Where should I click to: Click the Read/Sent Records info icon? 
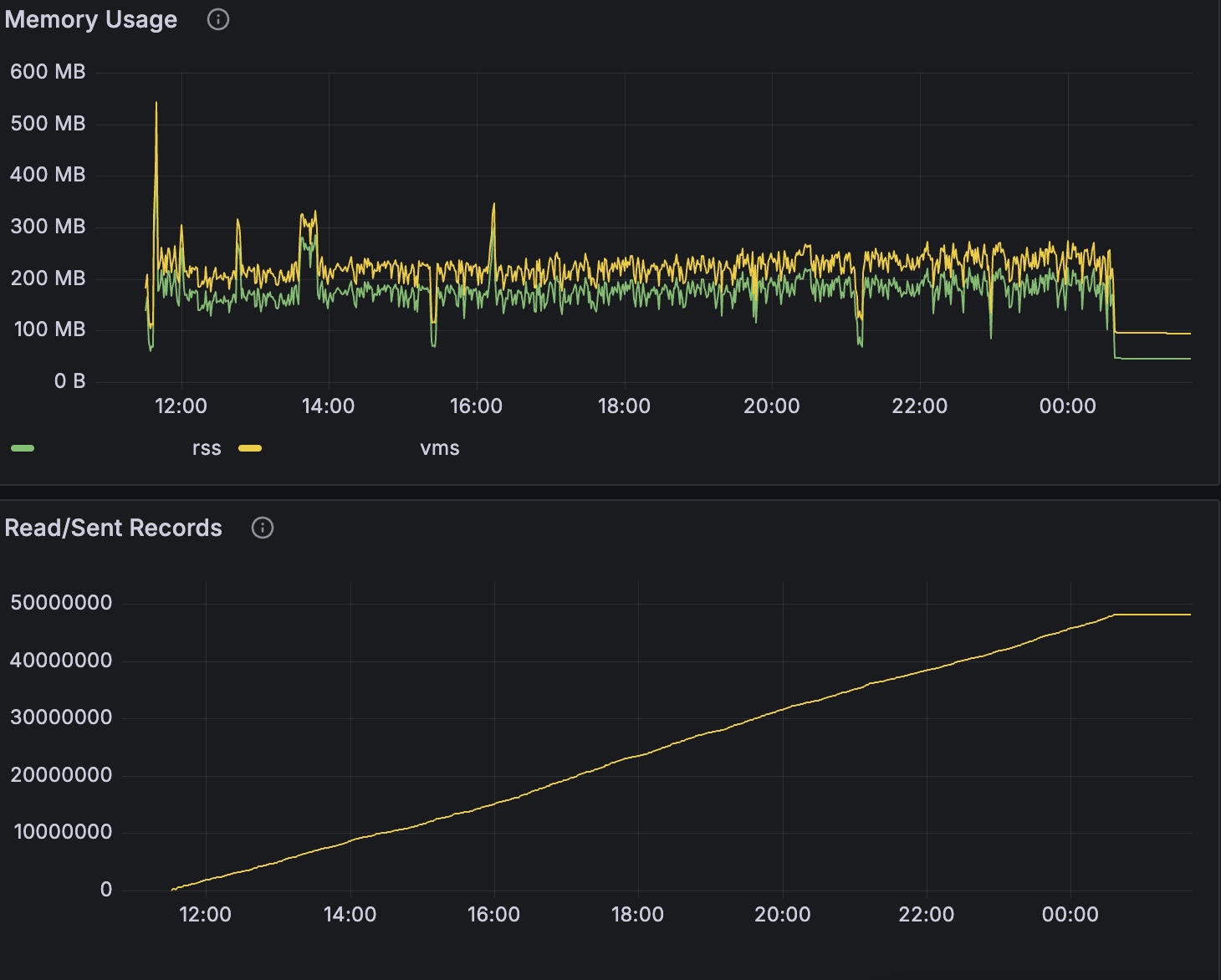point(263,528)
